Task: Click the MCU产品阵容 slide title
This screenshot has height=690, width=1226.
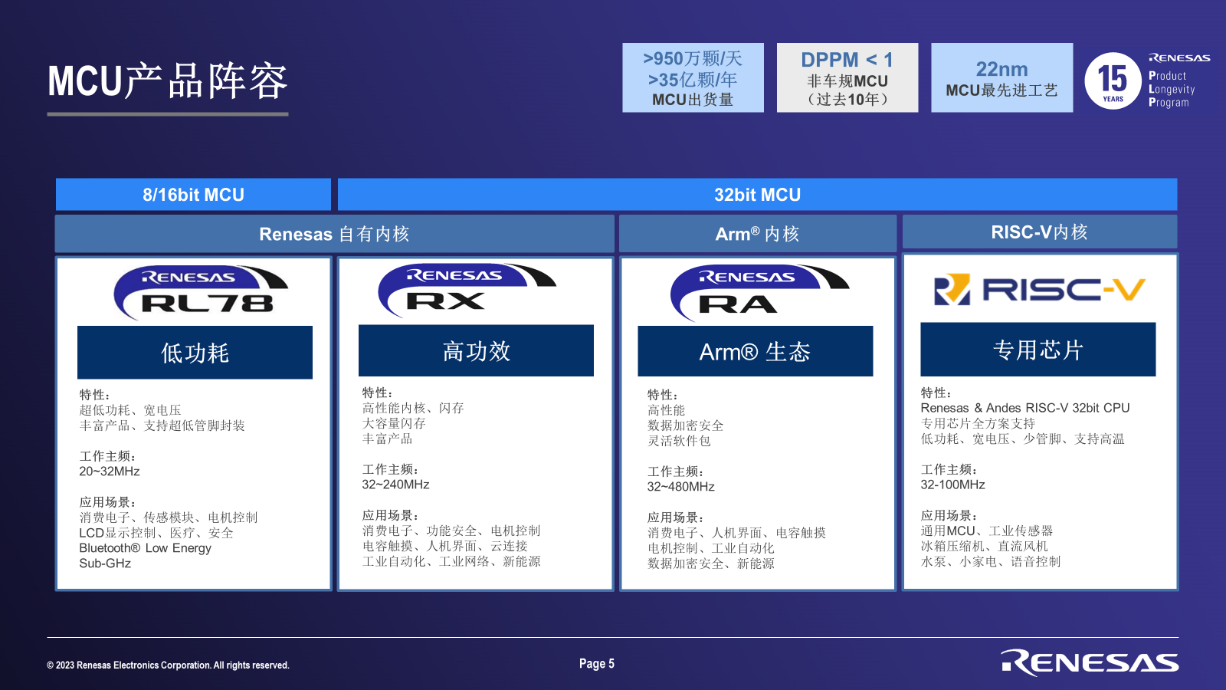Action: point(168,81)
